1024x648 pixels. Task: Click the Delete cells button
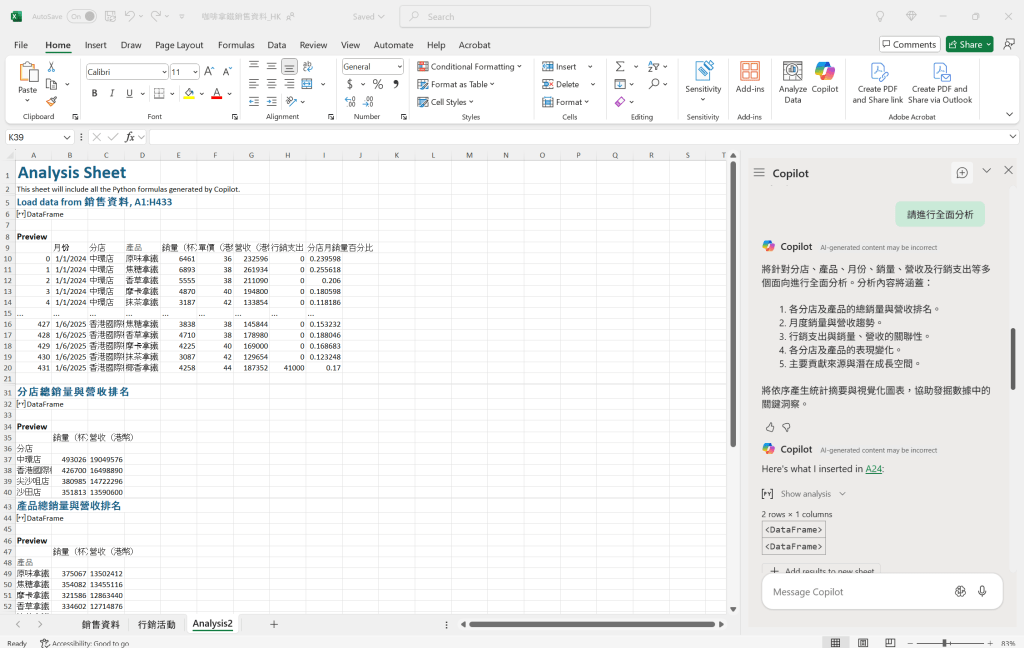[x=561, y=84]
